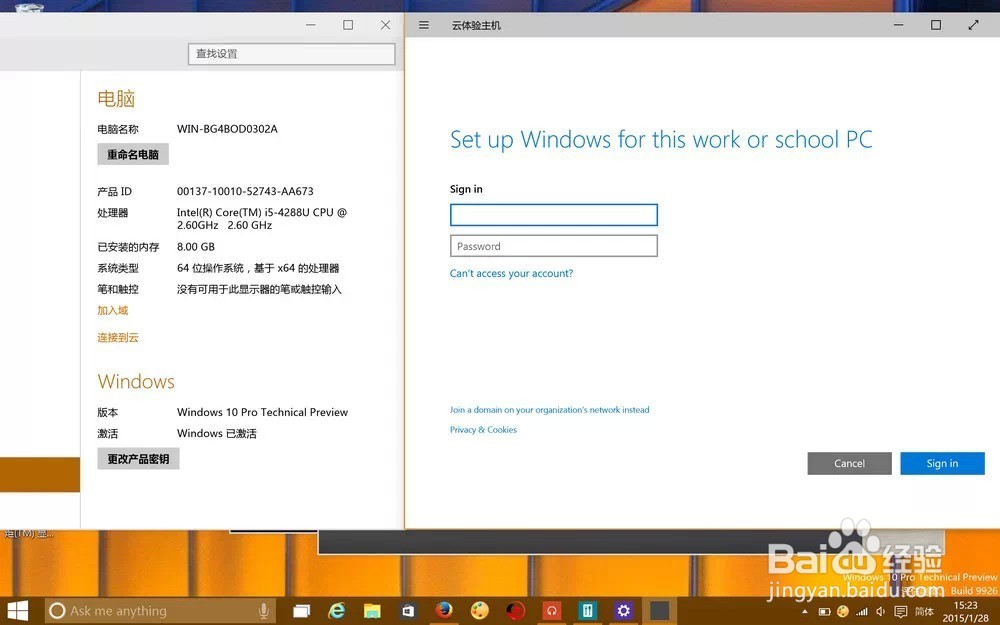1000x625 pixels.
Task: Click Ask me anything search box
Action: pos(159,610)
